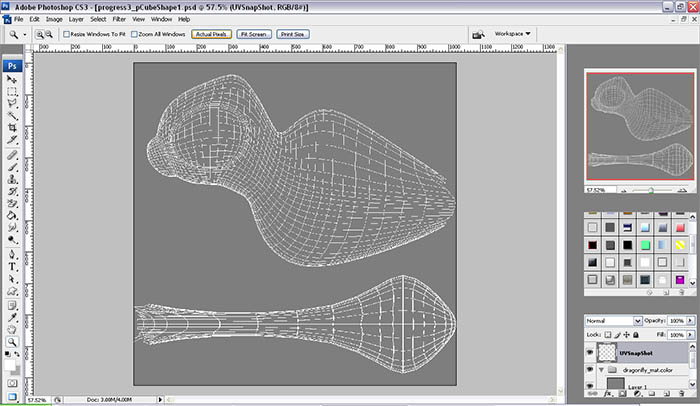Viewport: 700px width, 406px height.
Task: Open the Workspace dropdown
Action: coord(512,34)
